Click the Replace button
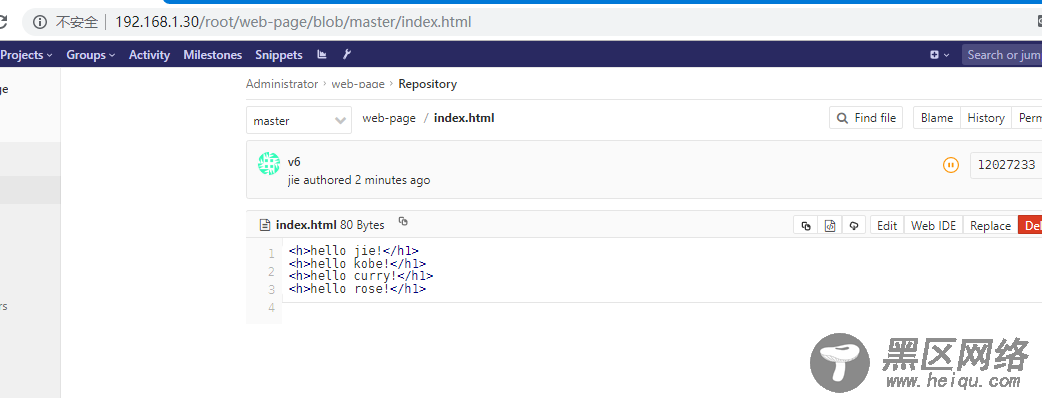The width and height of the screenshot is (1042, 398). click(990, 225)
